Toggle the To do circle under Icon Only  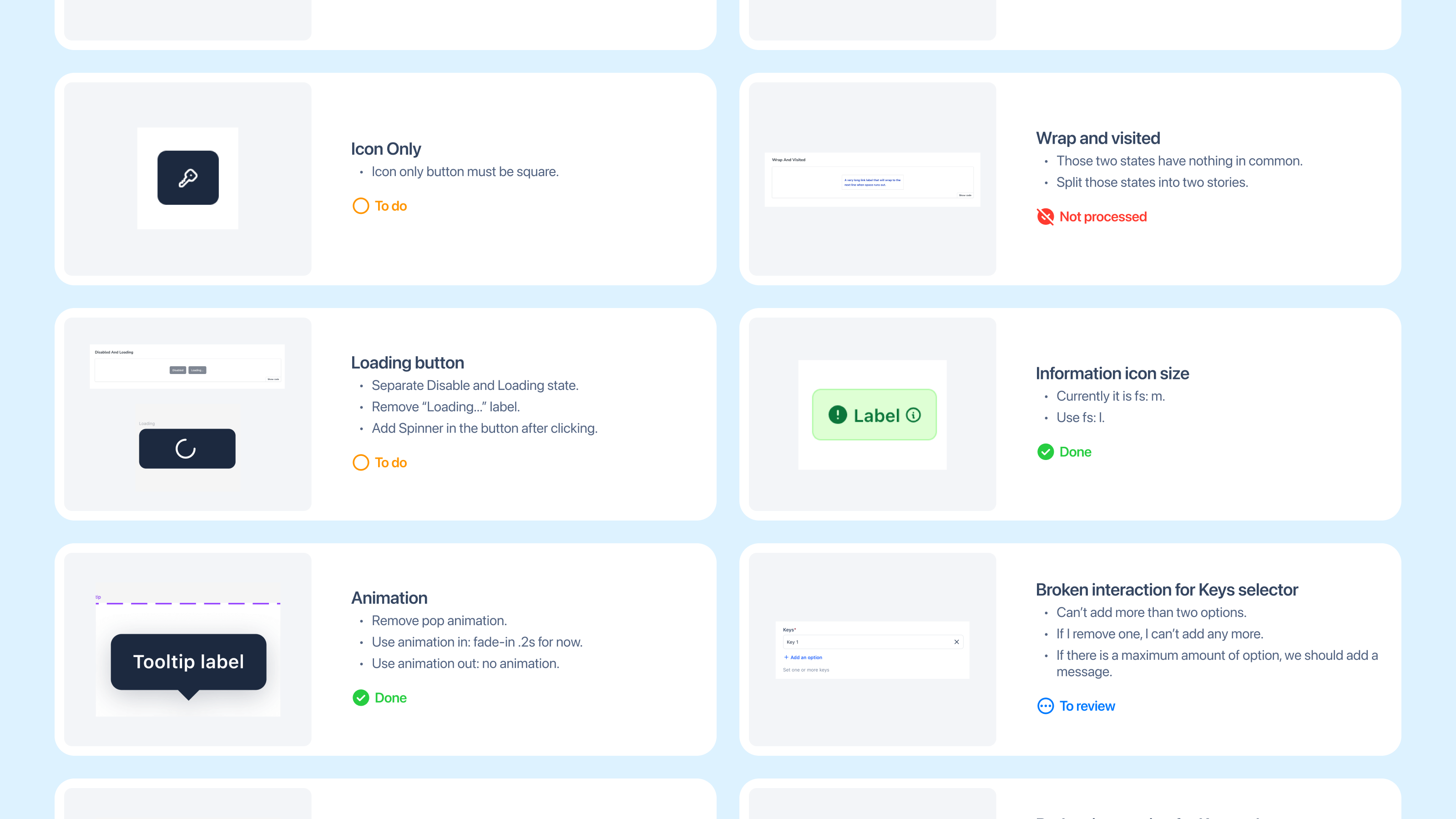(361, 206)
